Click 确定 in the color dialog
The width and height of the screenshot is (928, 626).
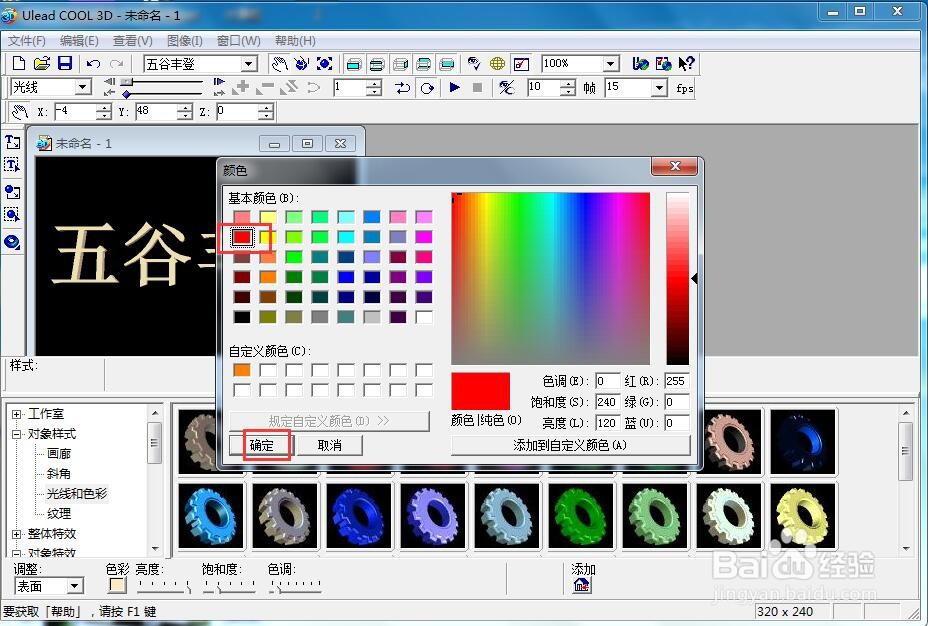click(262, 445)
